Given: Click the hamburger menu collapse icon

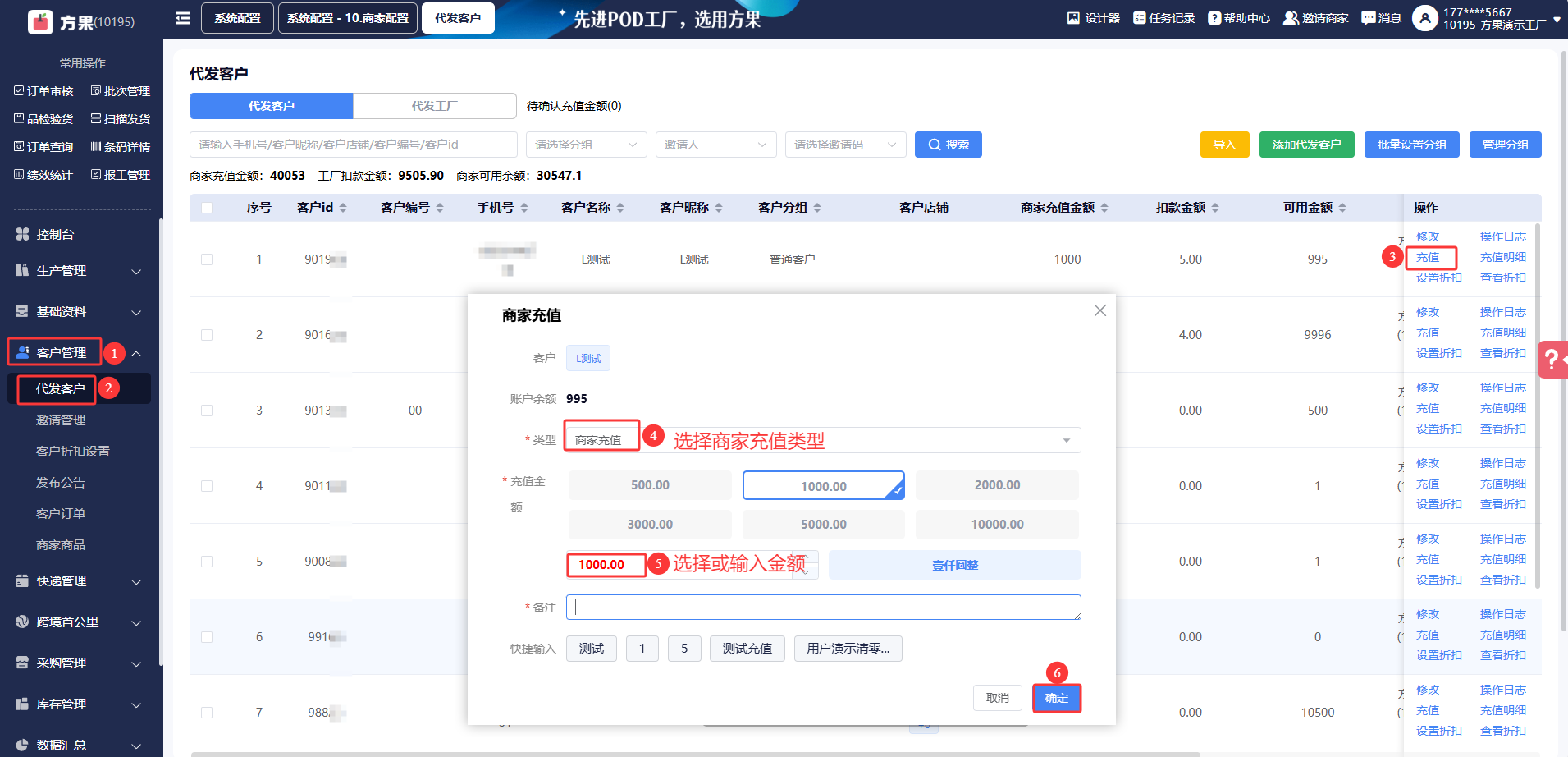Looking at the screenshot, I should (x=183, y=18).
